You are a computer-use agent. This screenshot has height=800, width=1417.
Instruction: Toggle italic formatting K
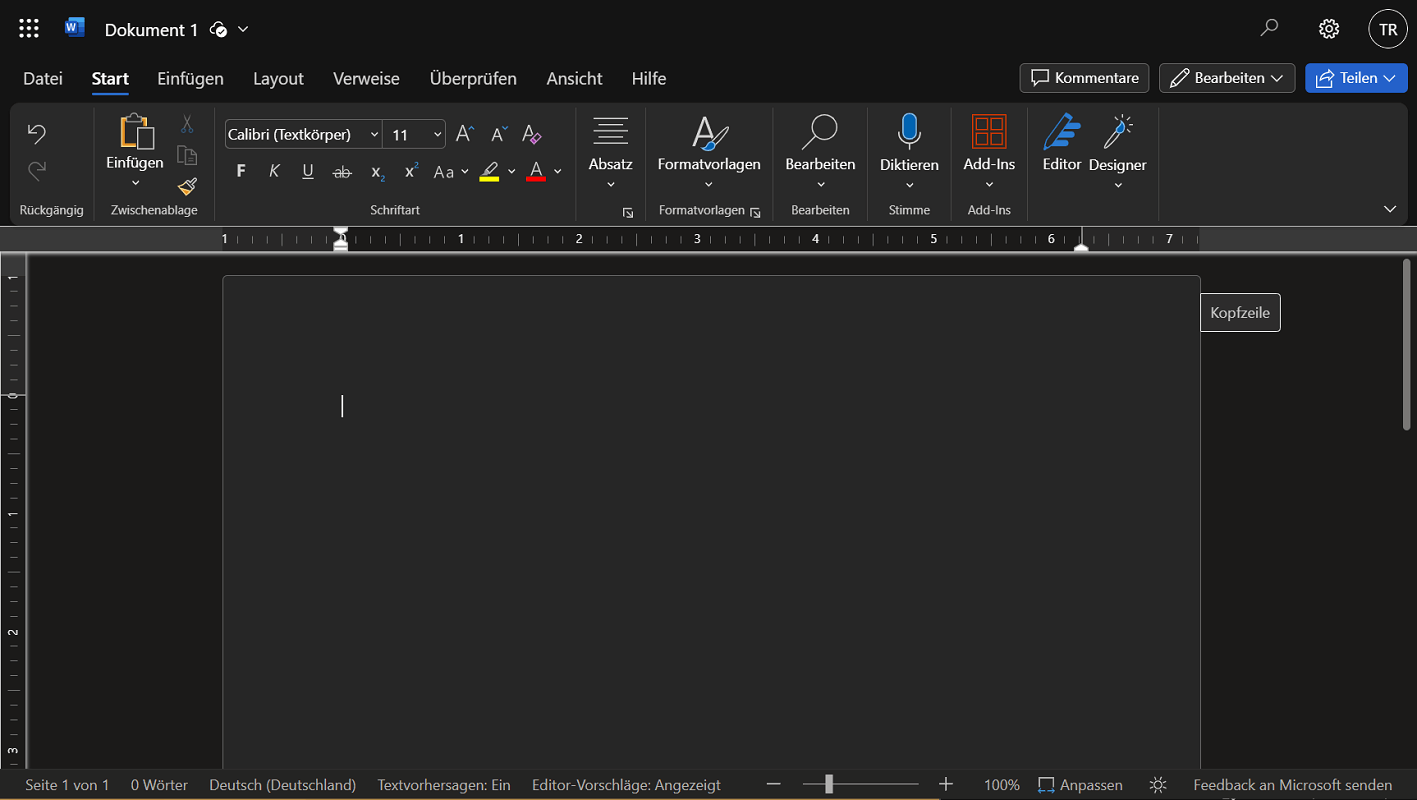point(274,172)
